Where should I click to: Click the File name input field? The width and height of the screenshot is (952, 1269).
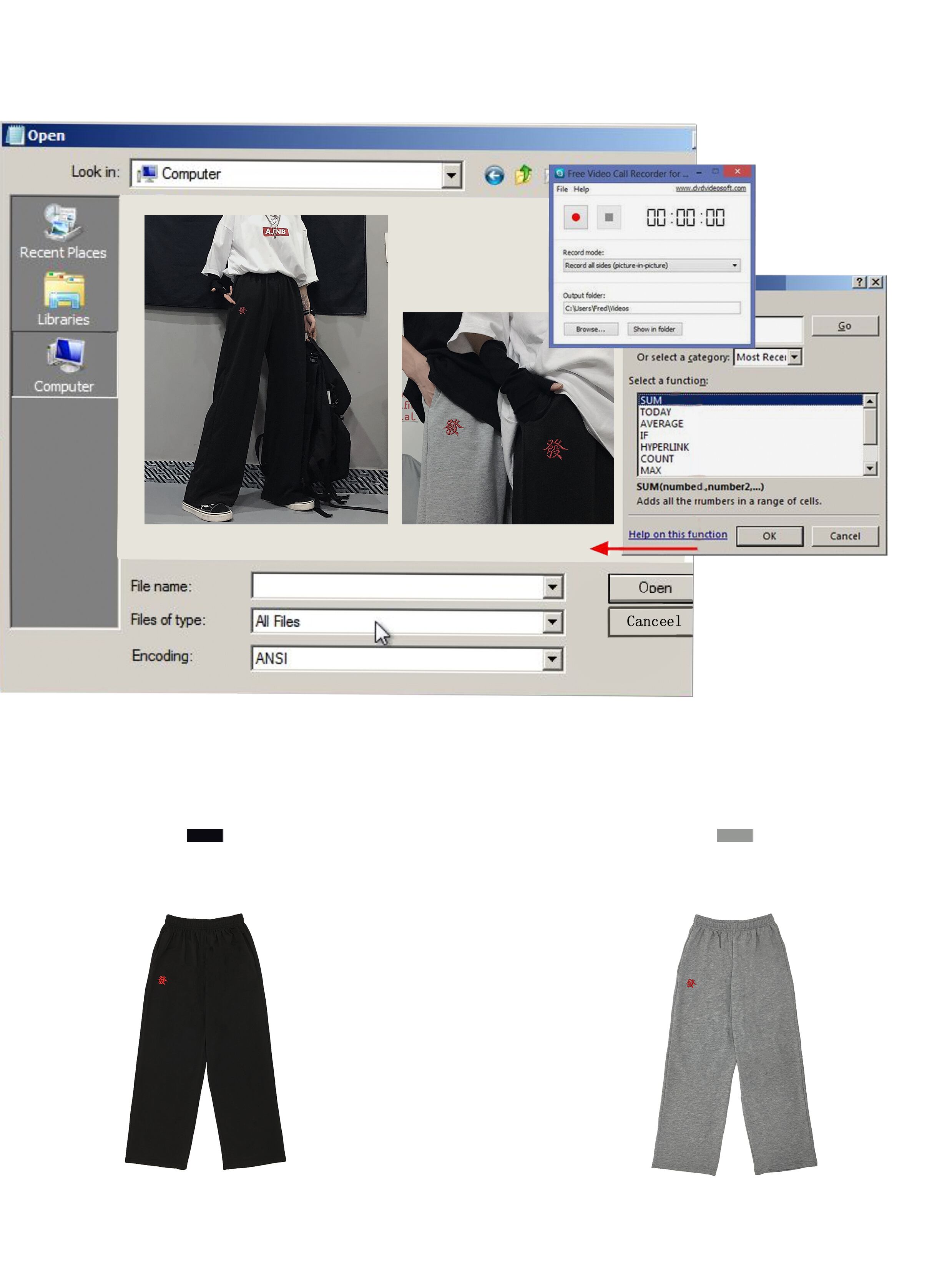398,586
